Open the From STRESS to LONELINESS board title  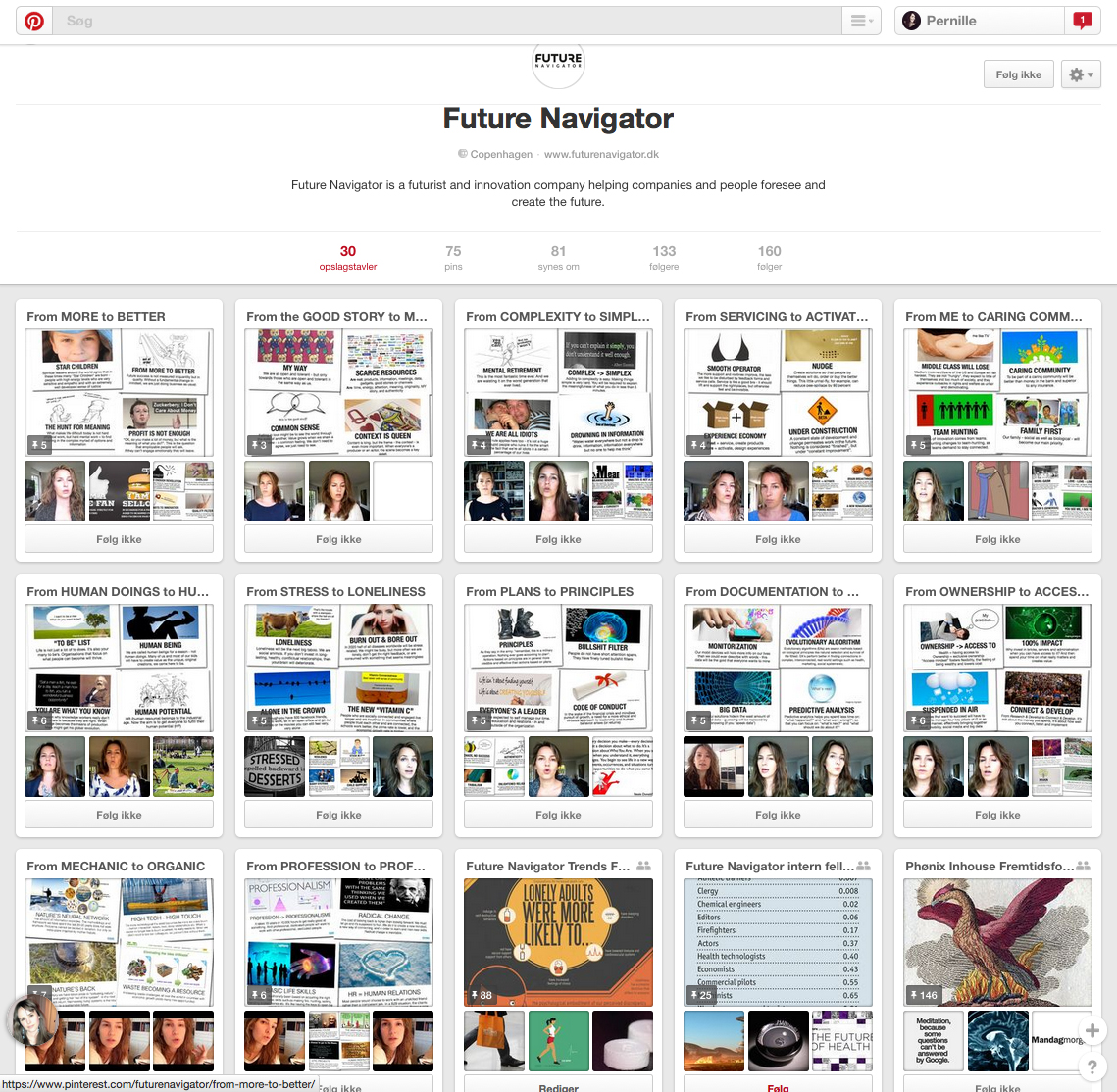coord(335,592)
